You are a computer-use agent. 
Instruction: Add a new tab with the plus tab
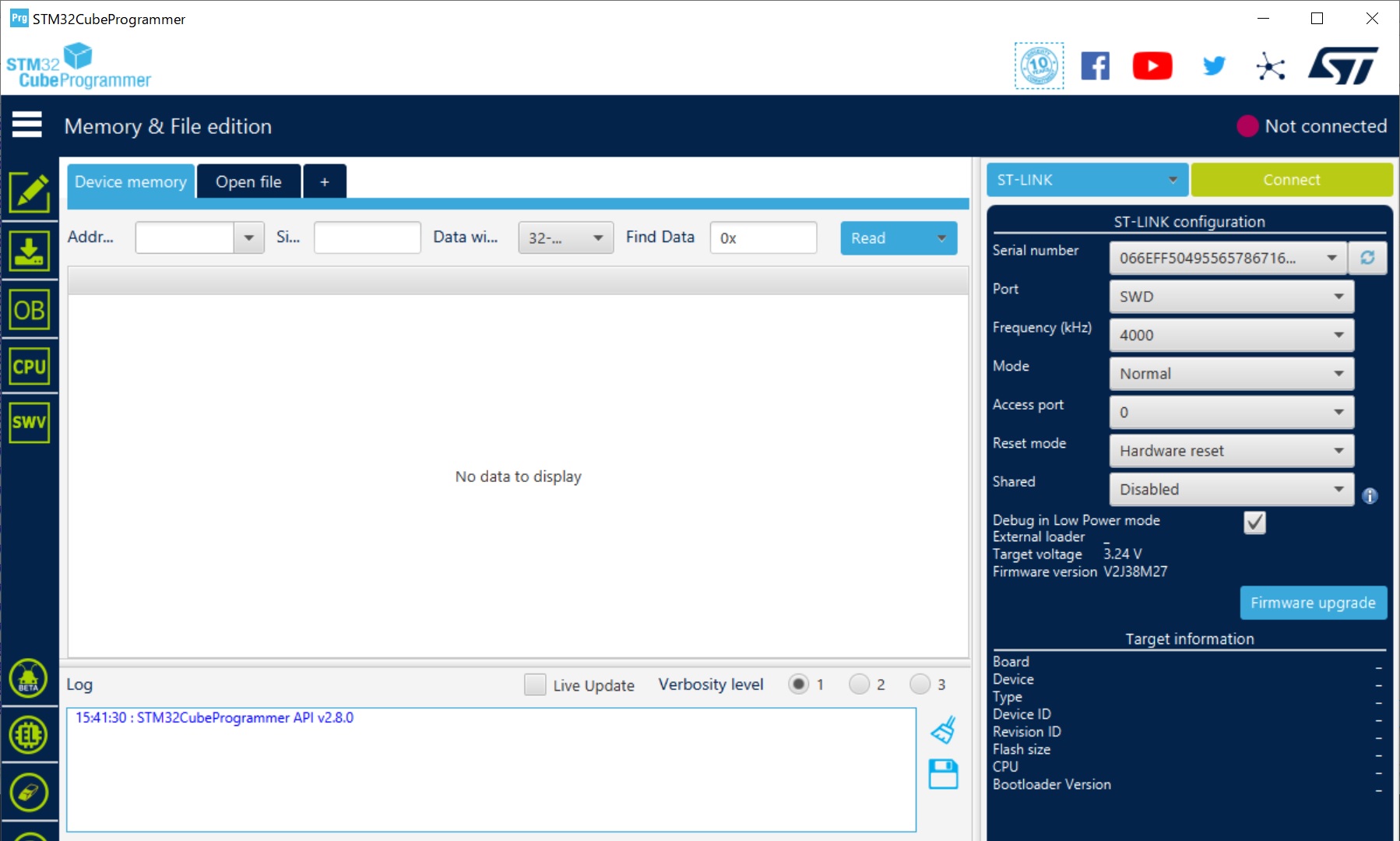[325, 181]
